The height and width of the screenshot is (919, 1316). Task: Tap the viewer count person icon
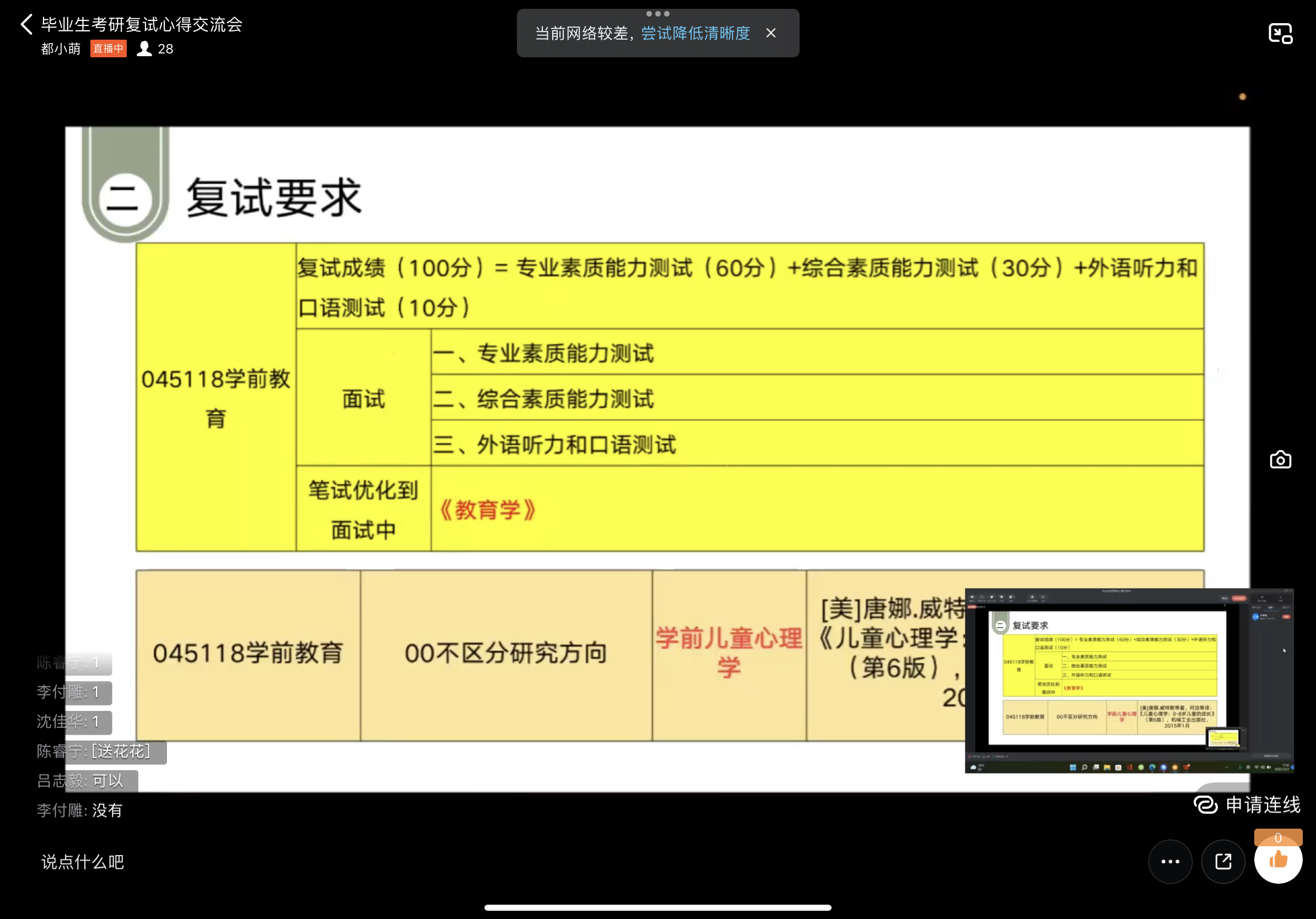click(x=144, y=48)
